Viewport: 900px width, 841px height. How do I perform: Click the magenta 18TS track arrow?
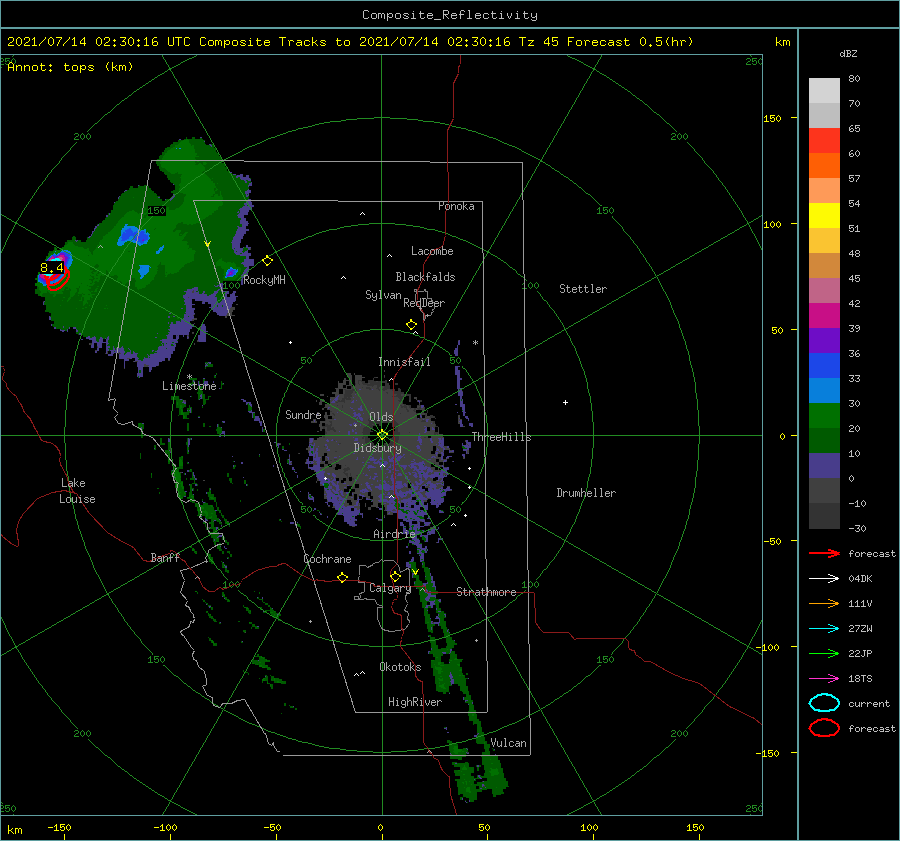tap(824, 679)
